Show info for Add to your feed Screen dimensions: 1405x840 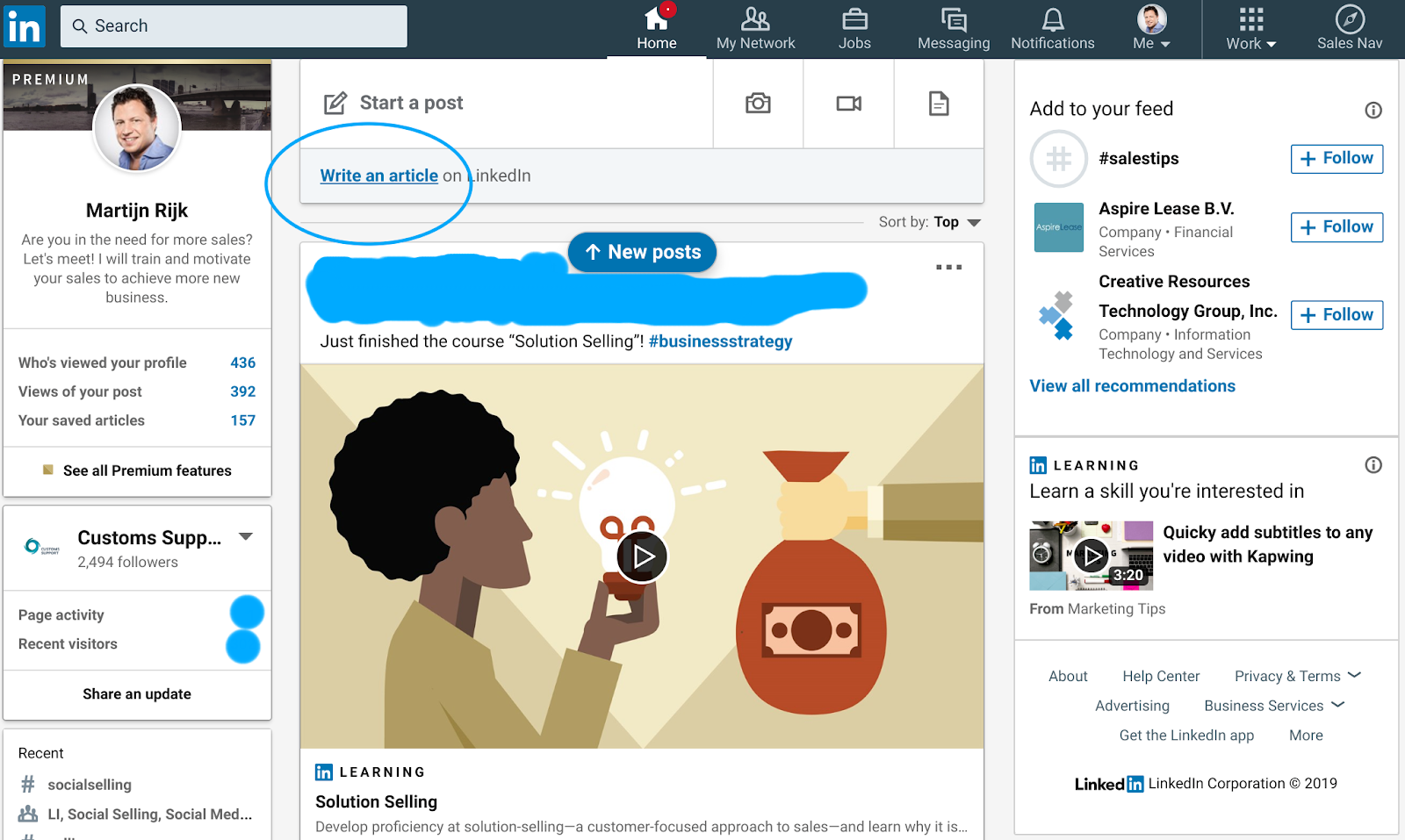click(x=1373, y=110)
